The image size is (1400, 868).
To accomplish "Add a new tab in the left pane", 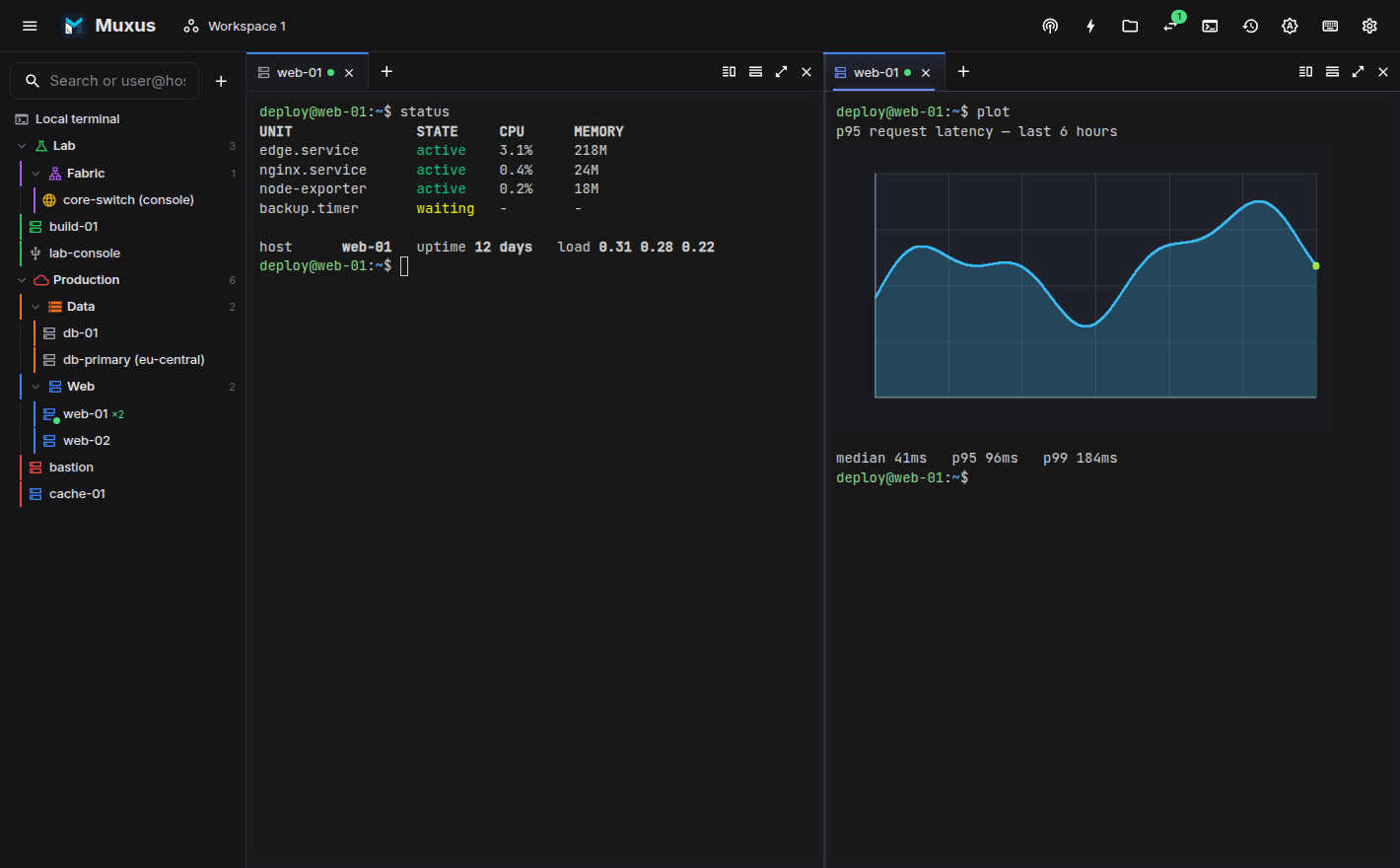I will [386, 71].
